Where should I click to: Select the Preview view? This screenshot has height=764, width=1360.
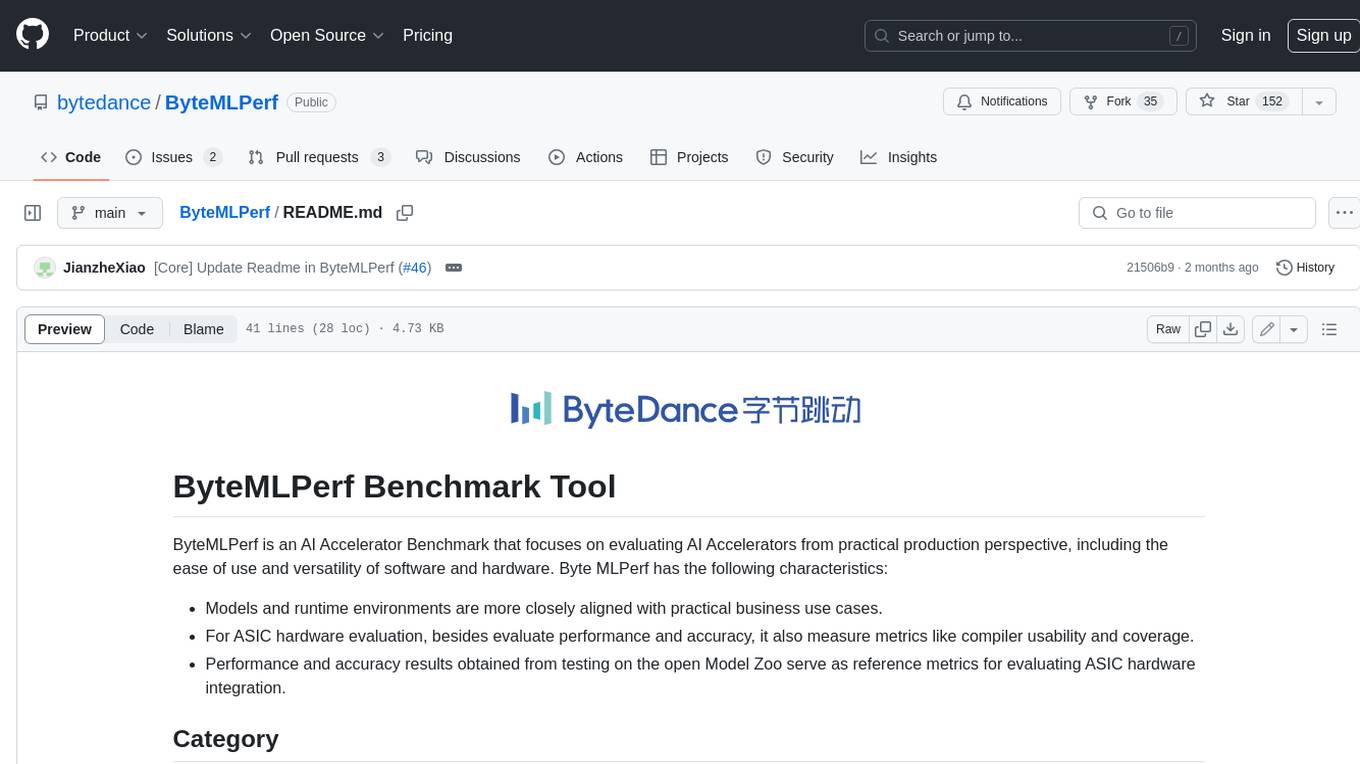pos(65,329)
